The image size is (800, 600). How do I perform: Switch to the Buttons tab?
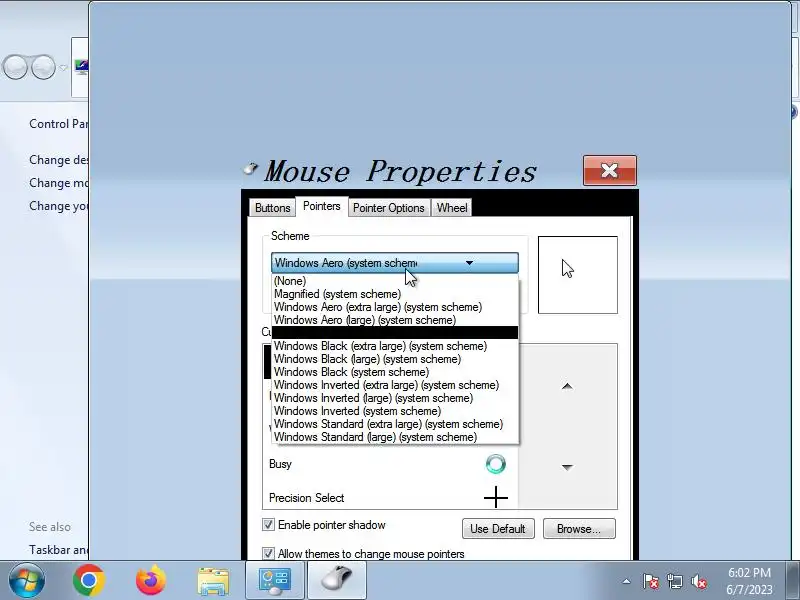coord(272,208)
